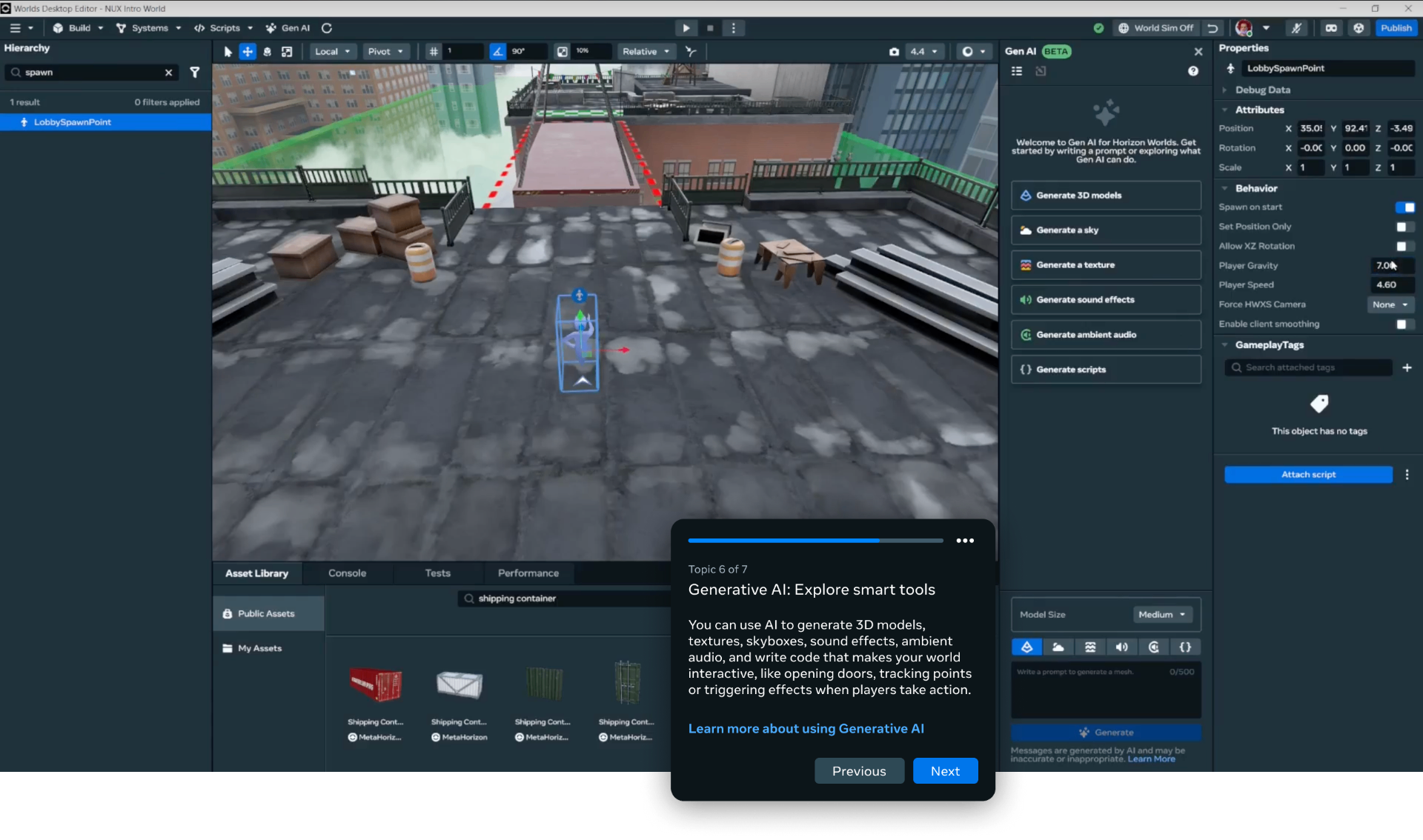
Task: Close the Gen AI panel
Action: (1198, 52)
